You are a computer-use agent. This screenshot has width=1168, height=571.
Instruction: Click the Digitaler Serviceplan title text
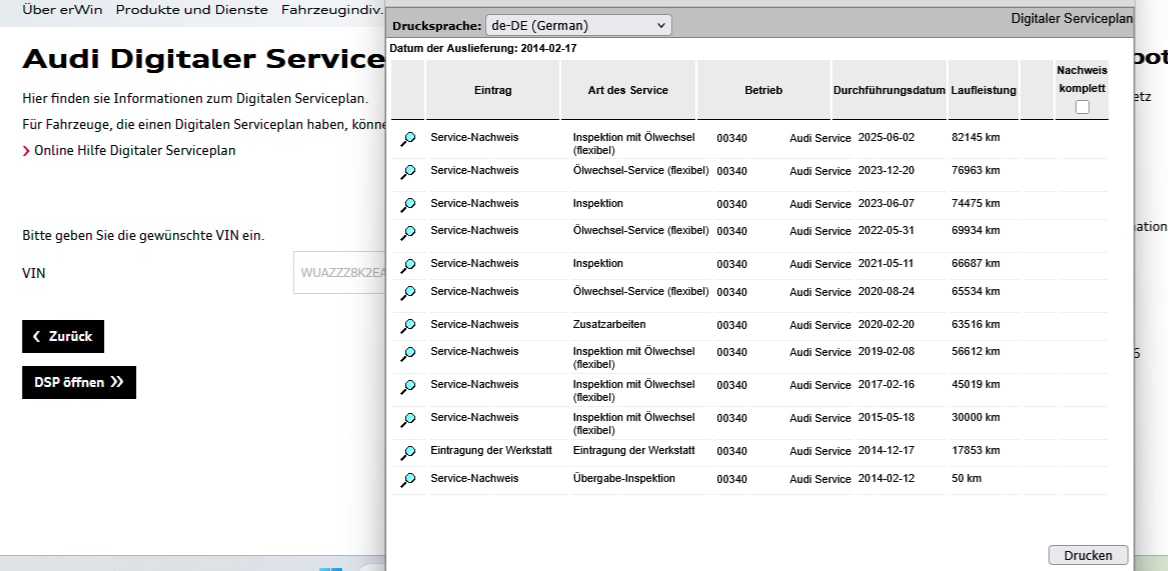click(1072, 19)
